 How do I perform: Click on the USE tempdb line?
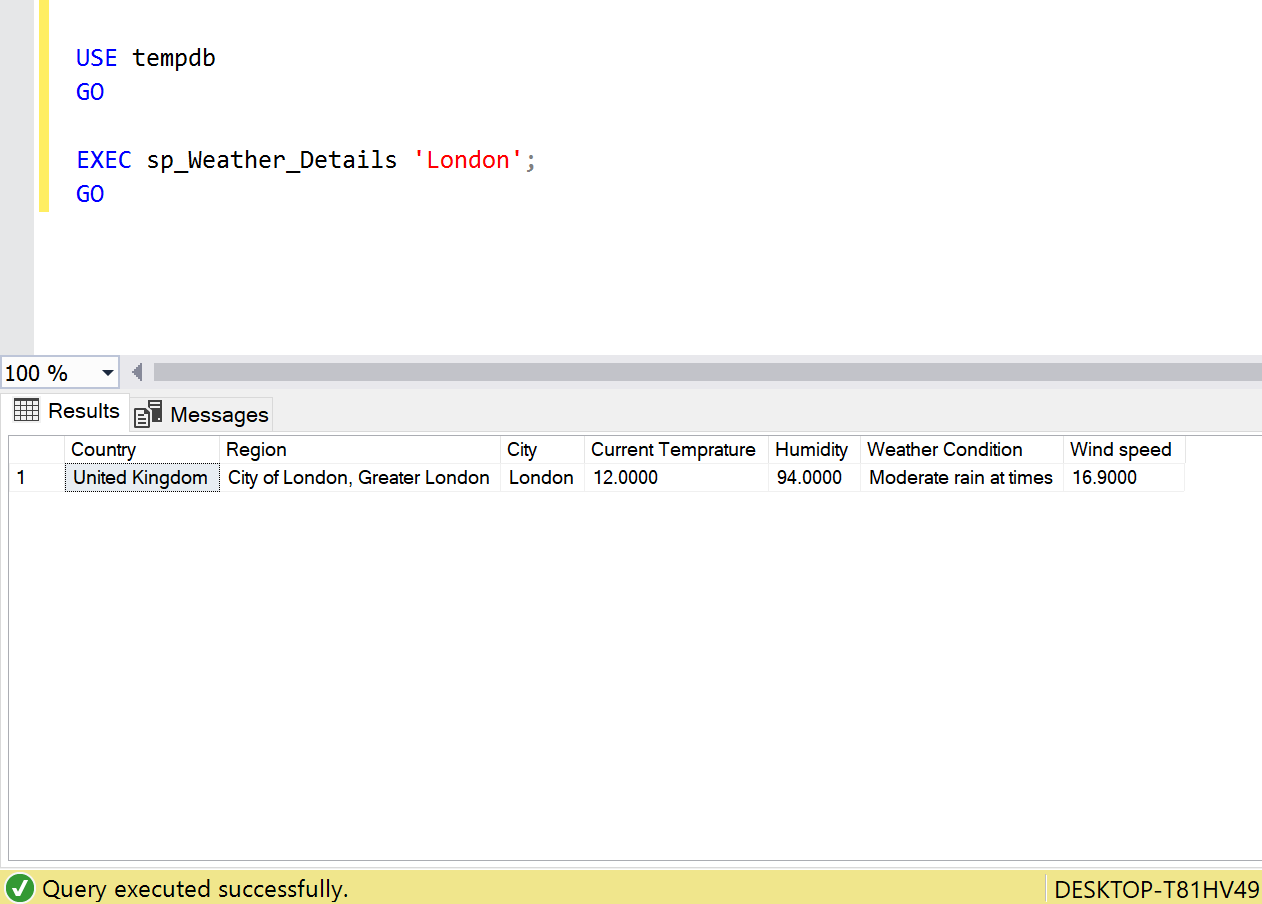(x=146, y=58)
